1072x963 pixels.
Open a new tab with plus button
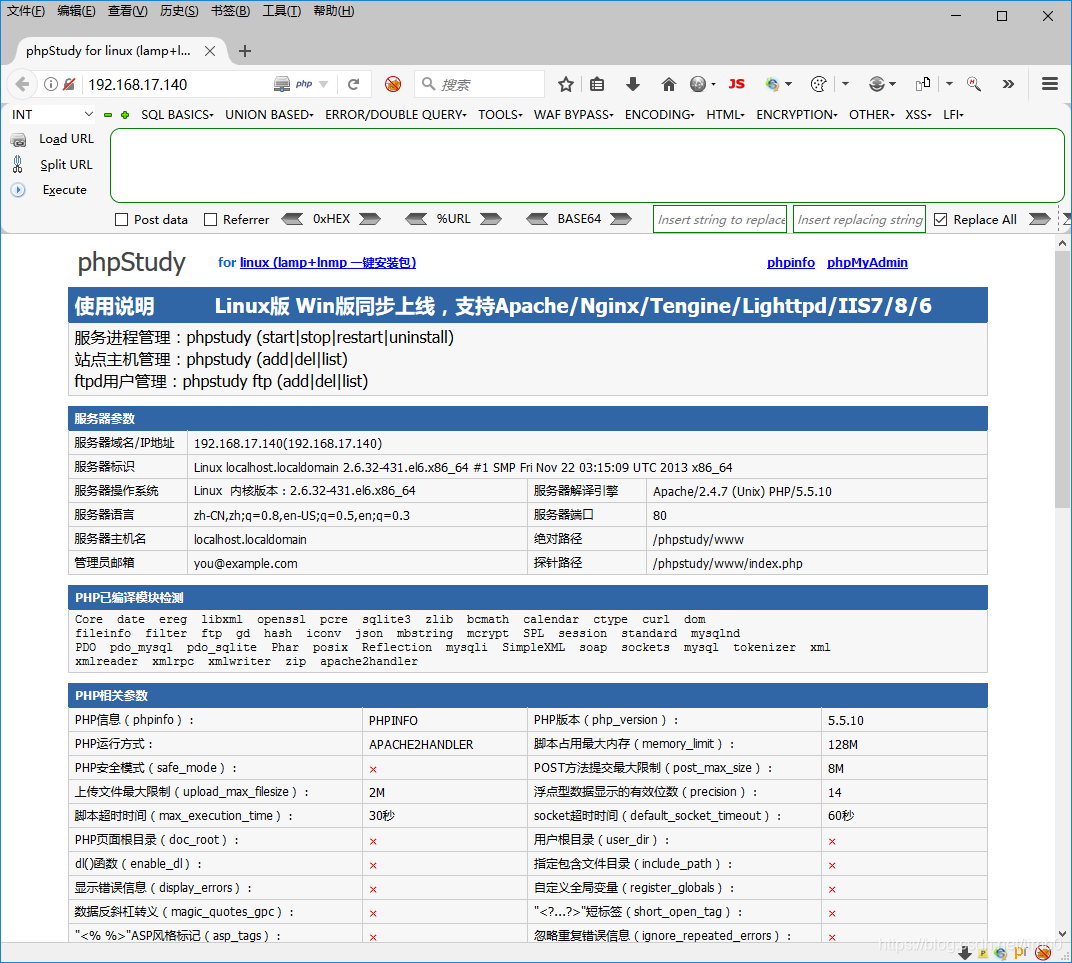245,51
